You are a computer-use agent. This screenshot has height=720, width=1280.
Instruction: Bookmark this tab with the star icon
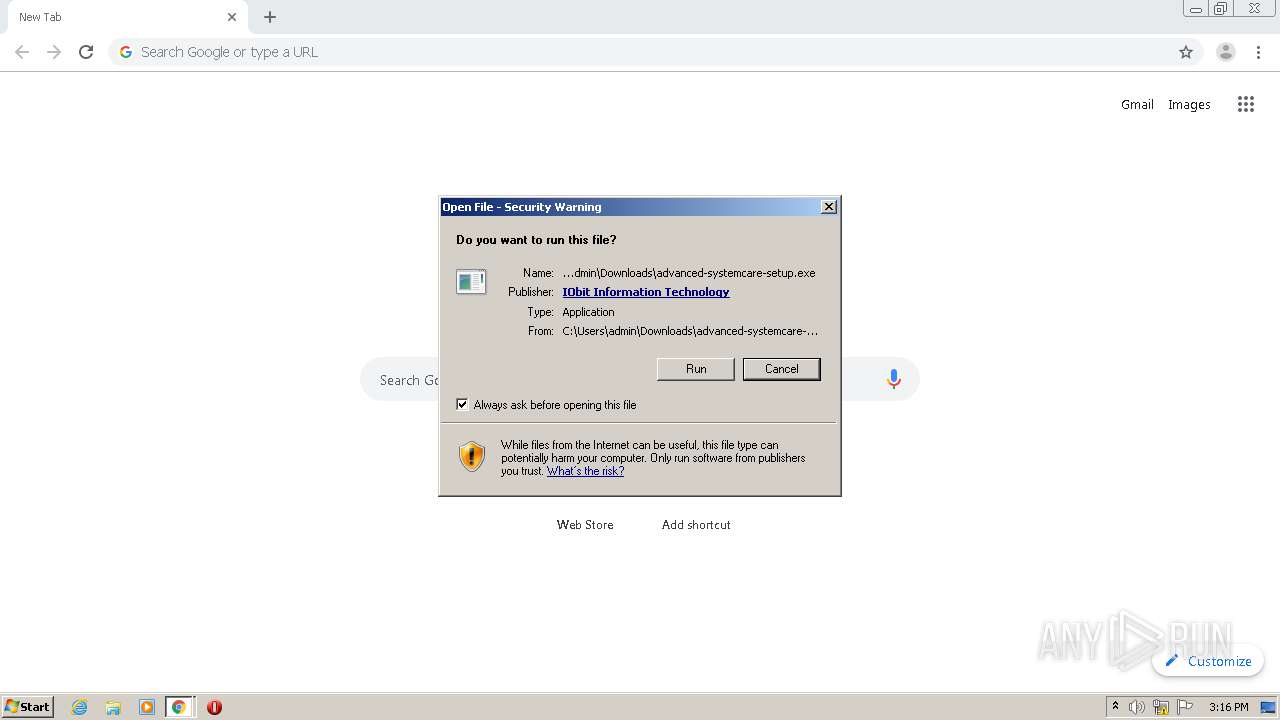point(1186,52)
